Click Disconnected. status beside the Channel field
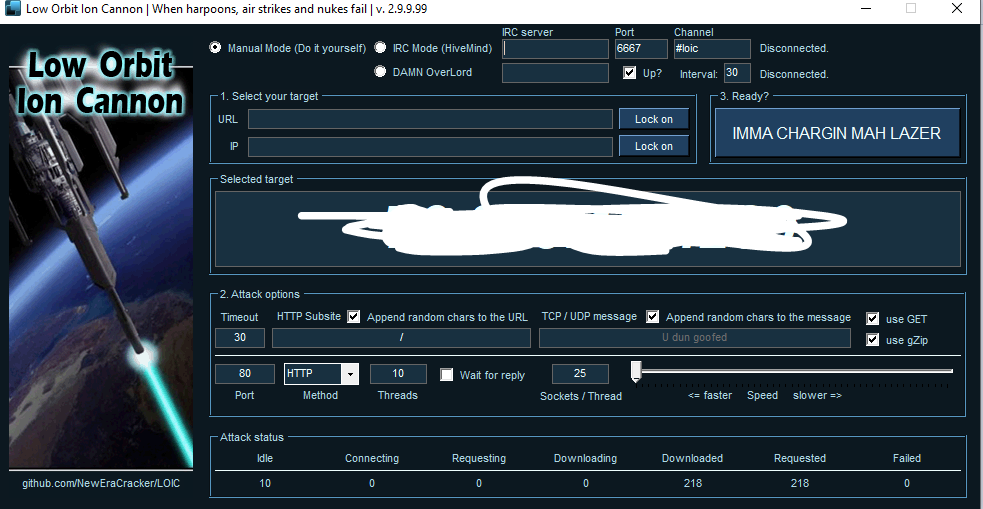The height and width of the screenshot is (509, 983). (794, 48)
